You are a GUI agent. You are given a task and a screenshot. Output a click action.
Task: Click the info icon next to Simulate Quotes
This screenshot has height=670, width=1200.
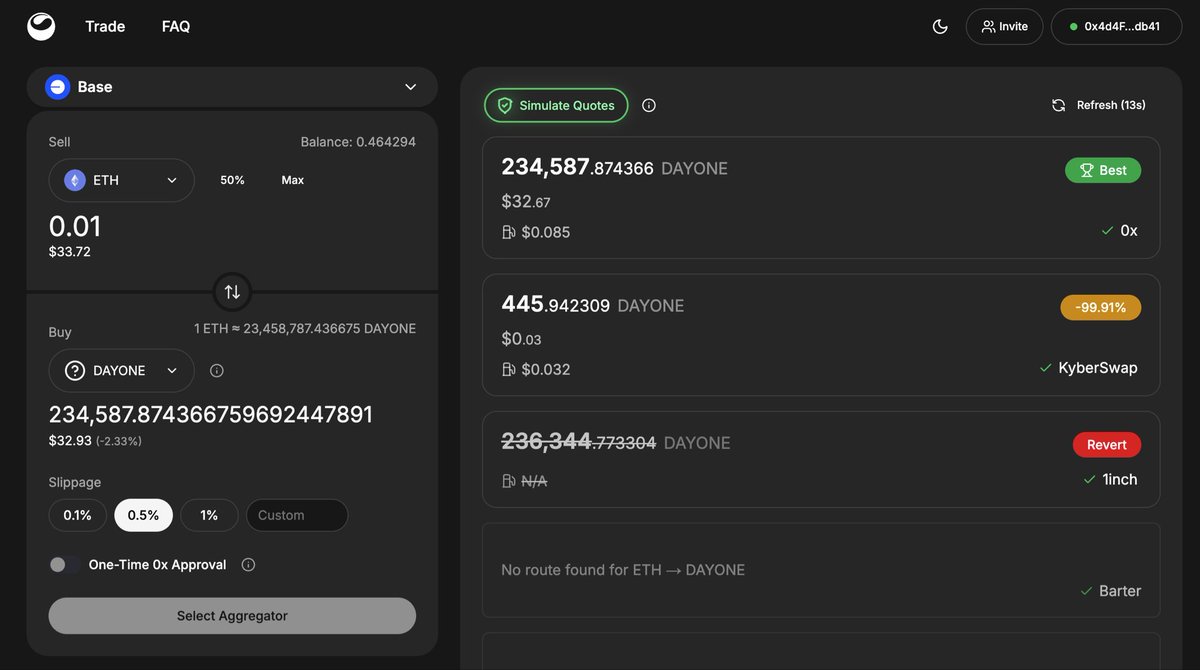(x=649, y=105)
